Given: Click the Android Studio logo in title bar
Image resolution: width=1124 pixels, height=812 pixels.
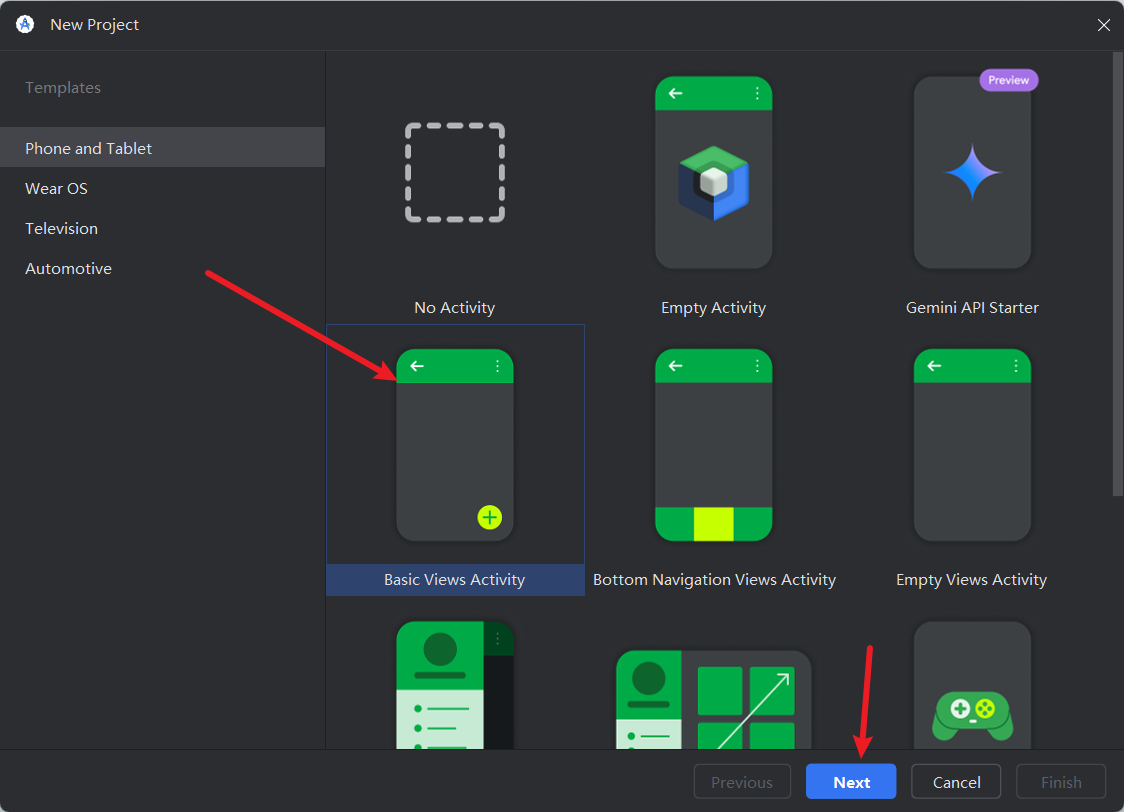Looking at the screenshot, I should [25, 24].
